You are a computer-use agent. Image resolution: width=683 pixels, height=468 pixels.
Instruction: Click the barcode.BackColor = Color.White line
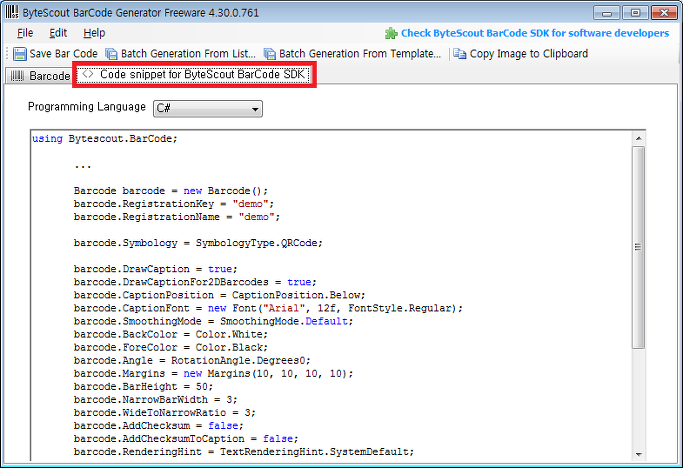click(x=171, y=335)
